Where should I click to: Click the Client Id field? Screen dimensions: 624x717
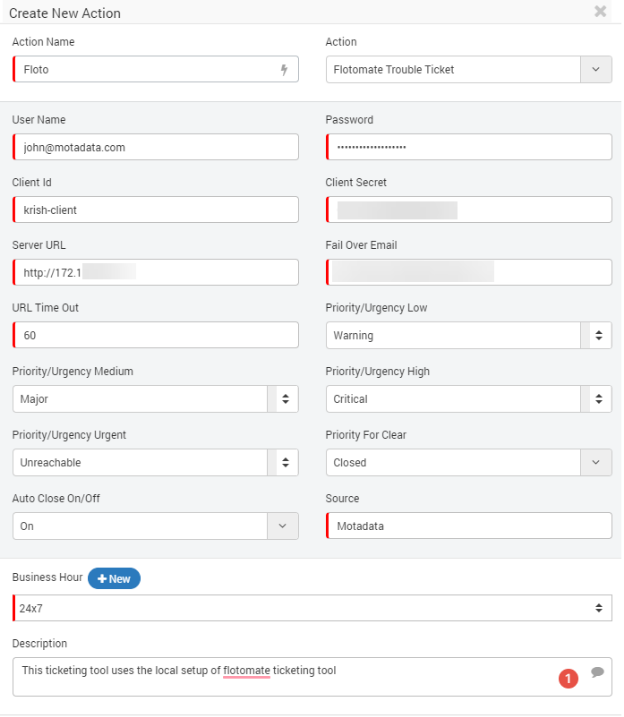(x=155, y=210)
